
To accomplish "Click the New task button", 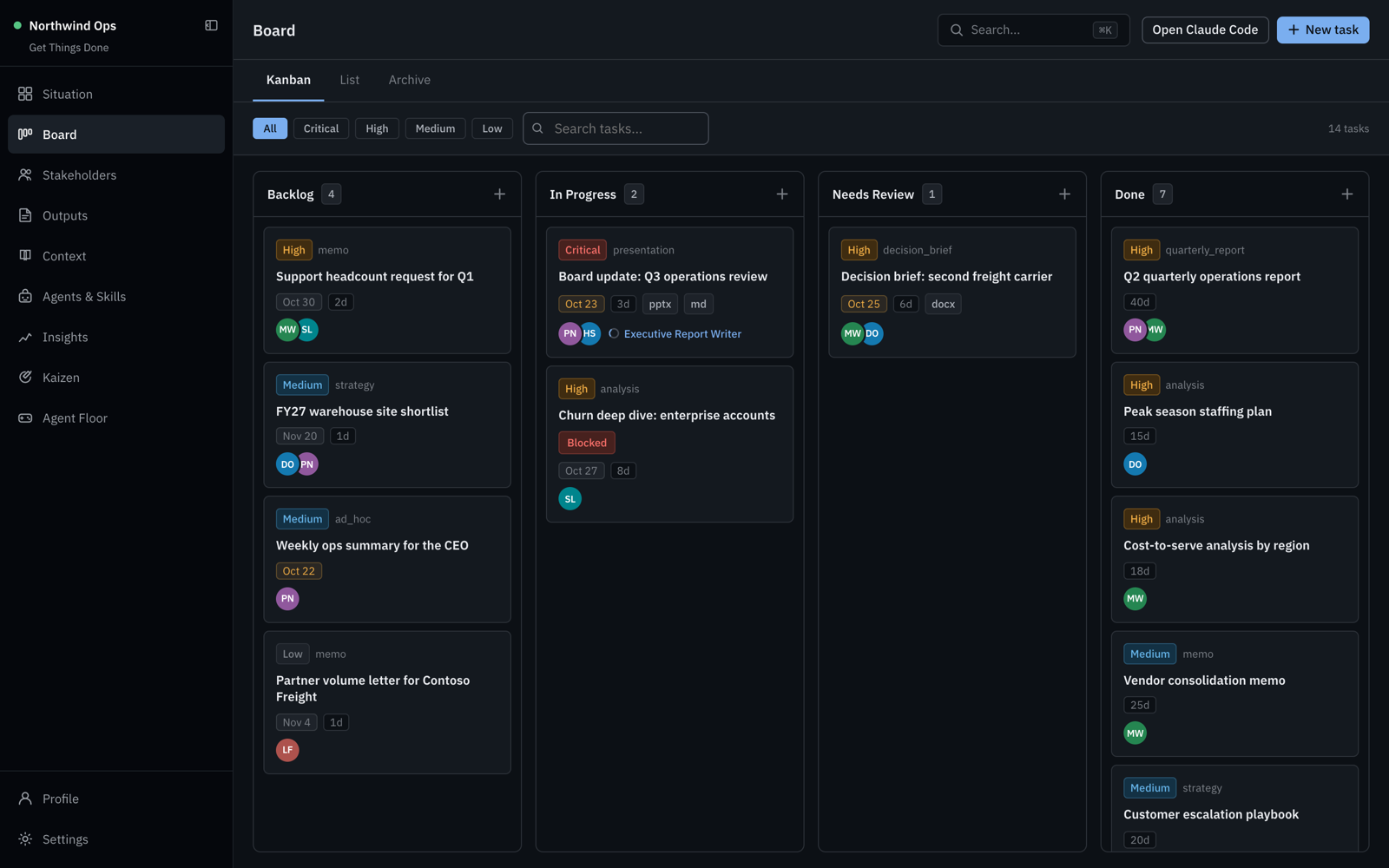I will (x=1322, y=30).
